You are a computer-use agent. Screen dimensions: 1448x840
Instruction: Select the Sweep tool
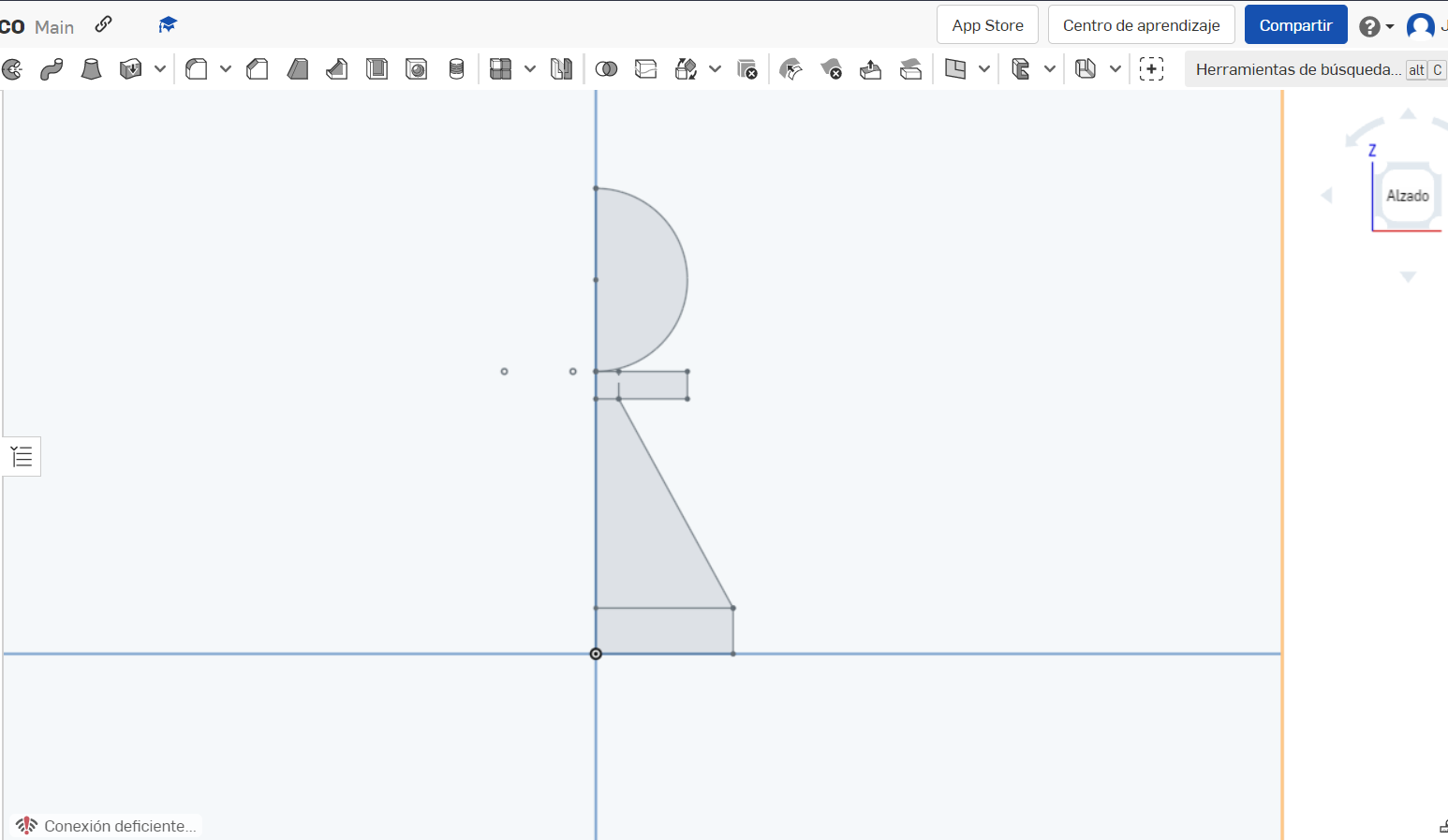(x=52, y=68)
